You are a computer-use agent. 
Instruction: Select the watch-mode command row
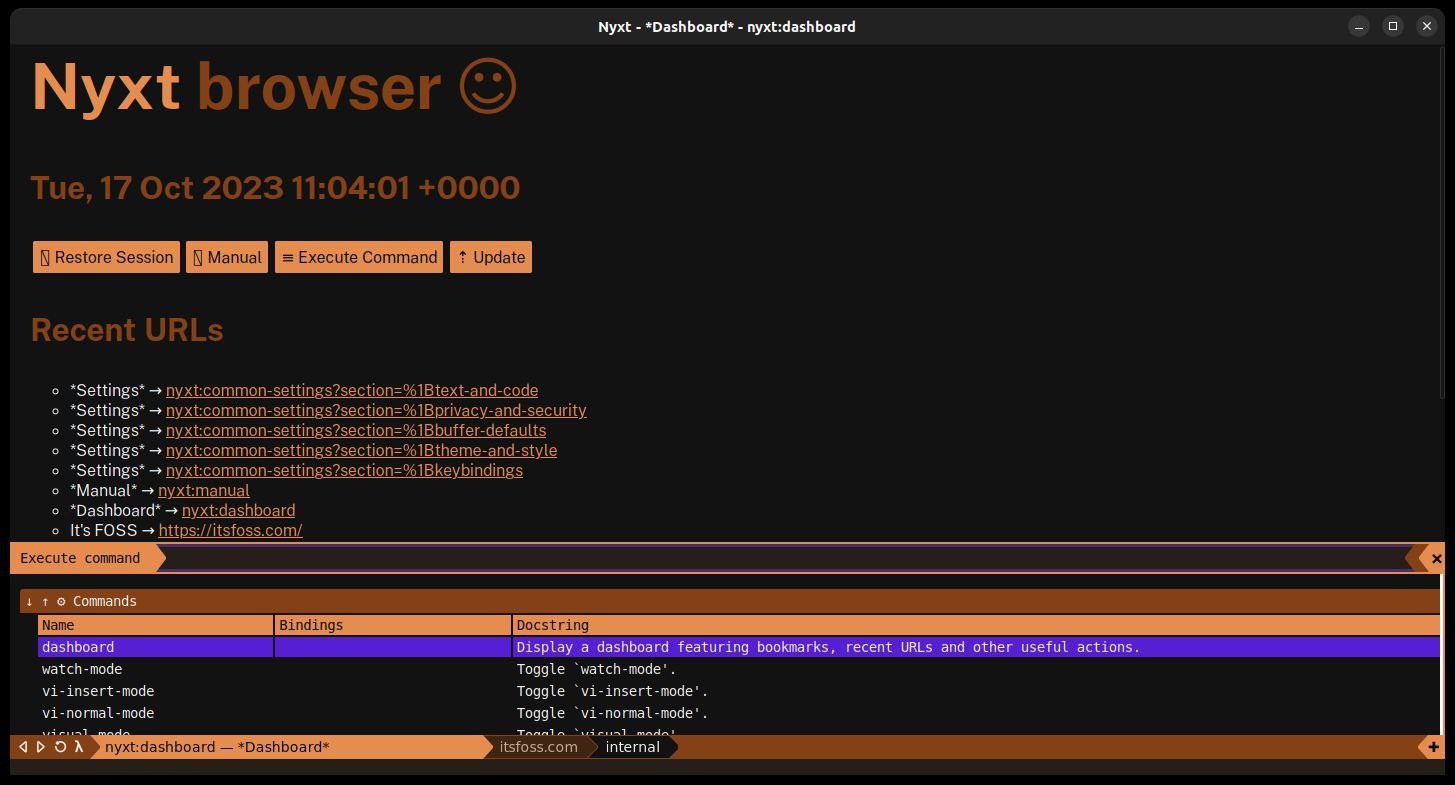pyautogui.click(x=739, y=669)
